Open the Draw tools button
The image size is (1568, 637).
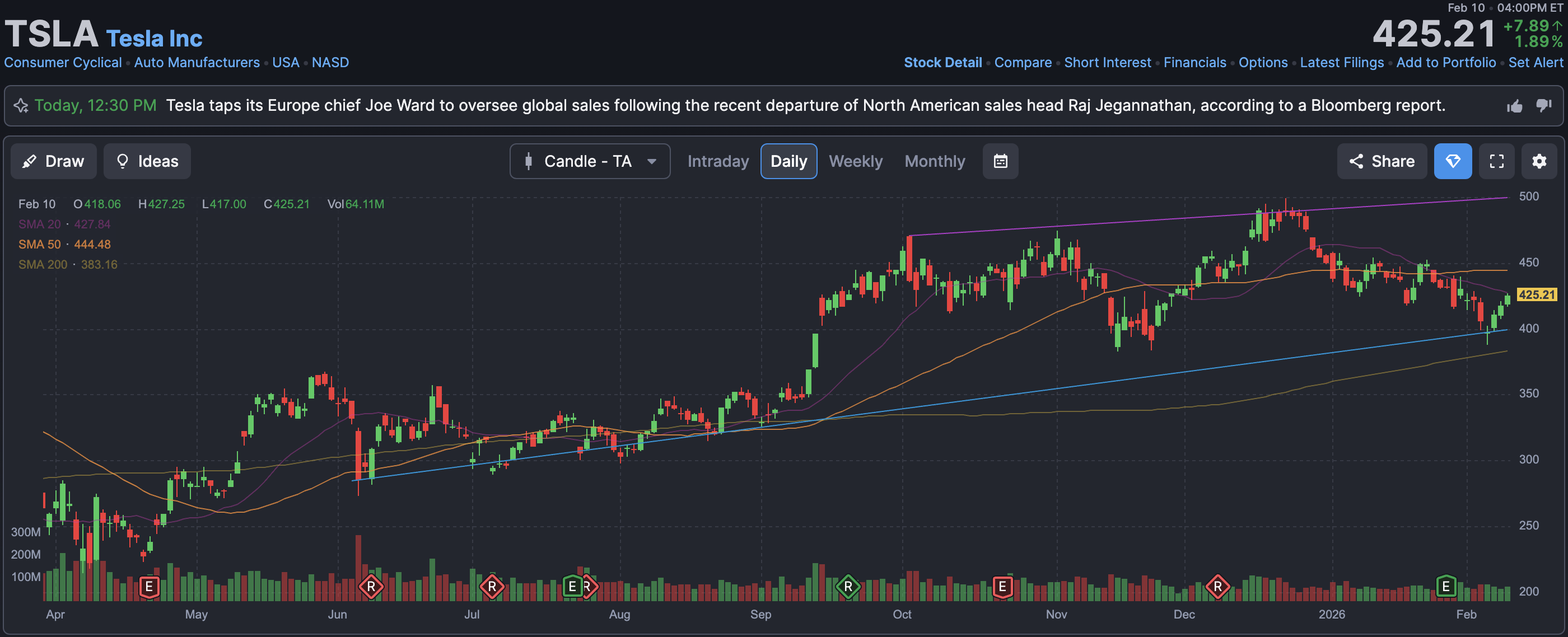click(x=54, y=161)
